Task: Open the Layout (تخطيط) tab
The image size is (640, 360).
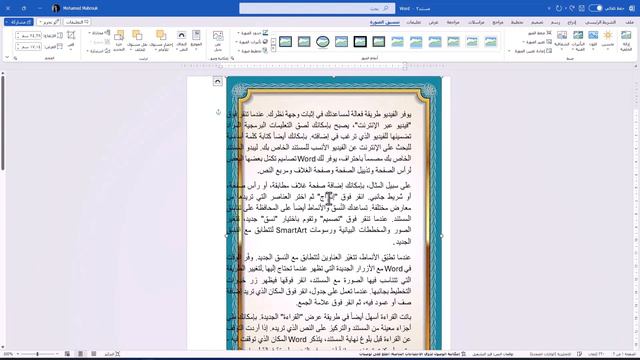Action: 517,22
